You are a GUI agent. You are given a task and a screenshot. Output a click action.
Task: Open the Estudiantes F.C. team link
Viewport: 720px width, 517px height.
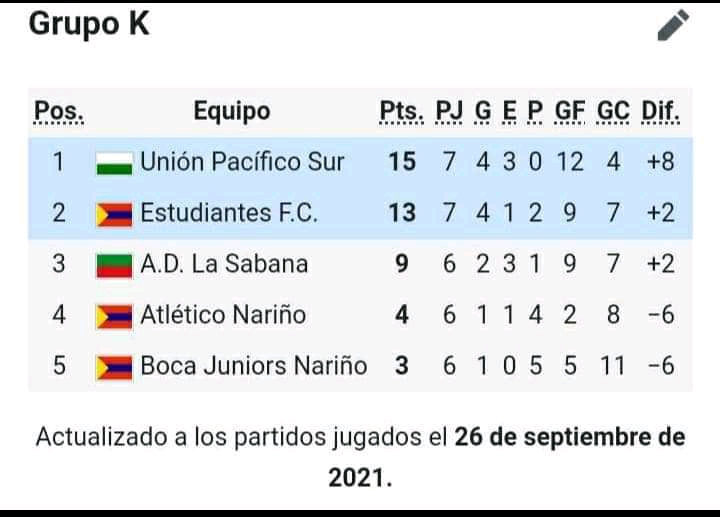click(x=229, y=213)
